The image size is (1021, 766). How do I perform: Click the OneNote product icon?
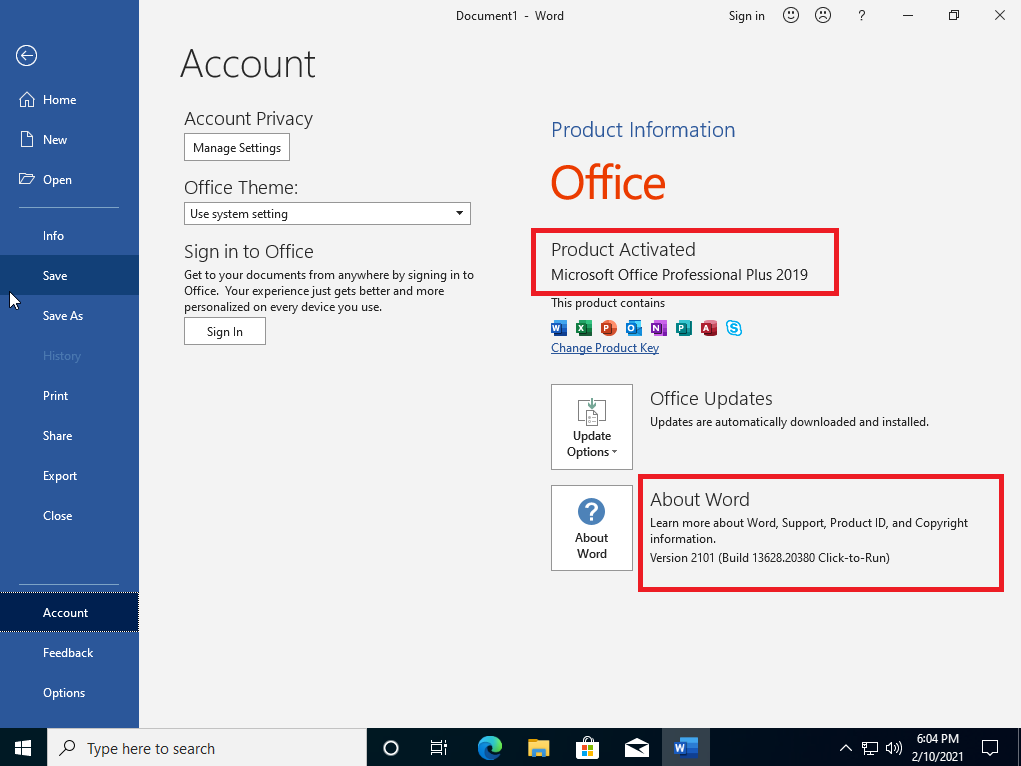[x=658, y=328]
